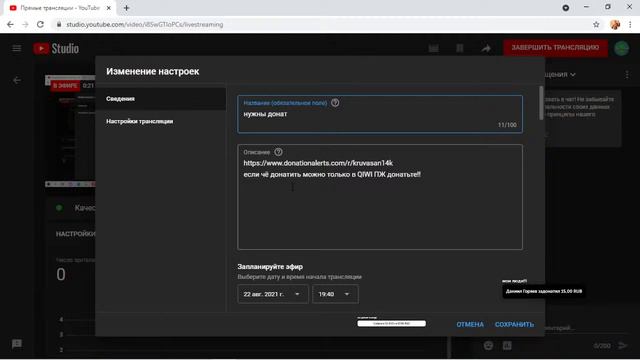Screen dimensions: 640x360
Task: Click the back arrow in the Studio sidebar
Action: tap(17, 80)
